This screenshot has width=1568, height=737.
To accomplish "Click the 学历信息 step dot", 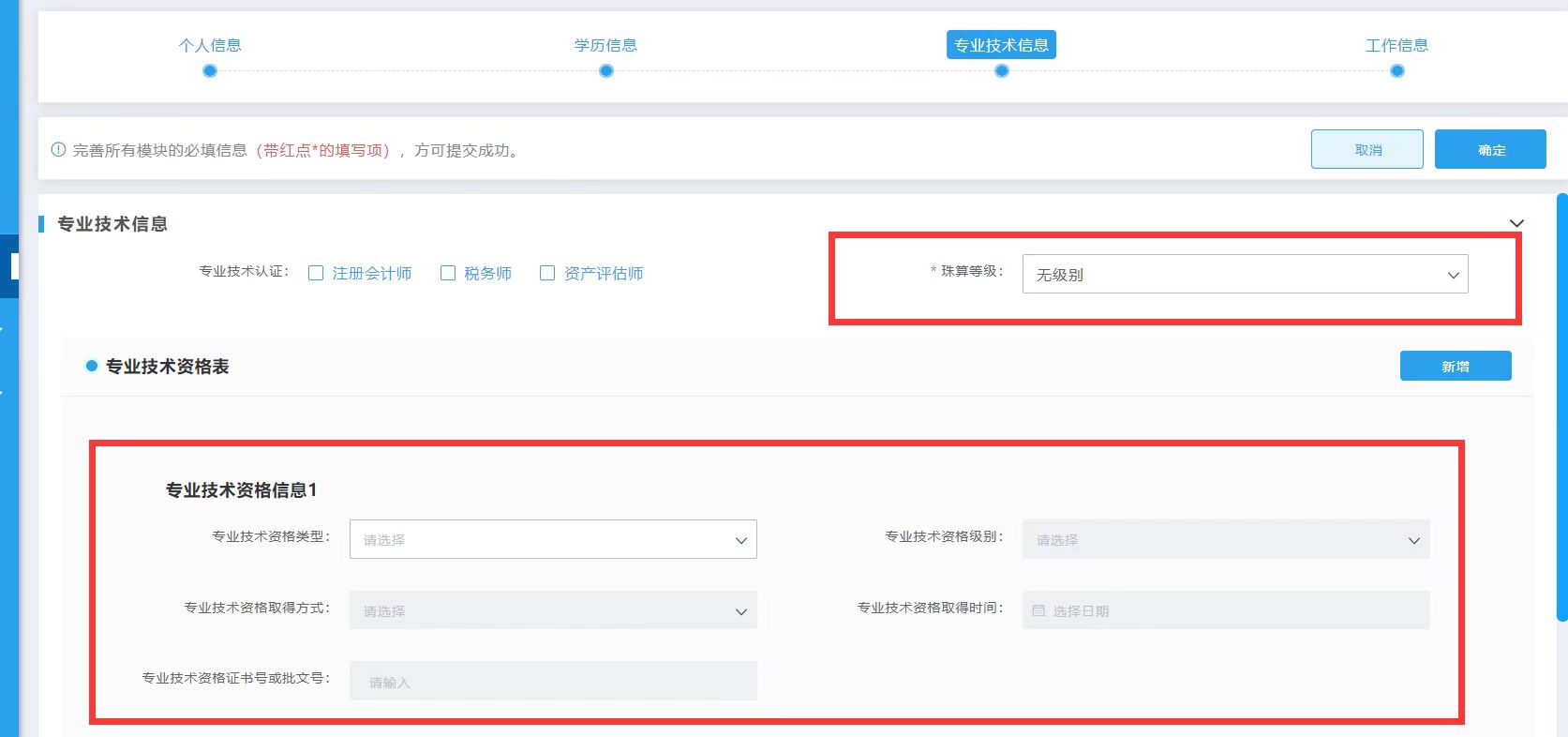I will (606, 71).
